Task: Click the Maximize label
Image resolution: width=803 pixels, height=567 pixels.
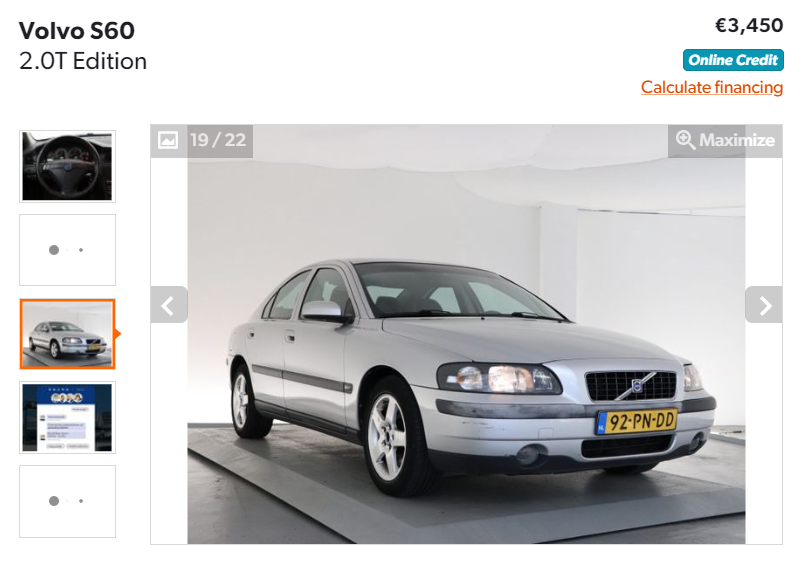Action: click(737, 140)
